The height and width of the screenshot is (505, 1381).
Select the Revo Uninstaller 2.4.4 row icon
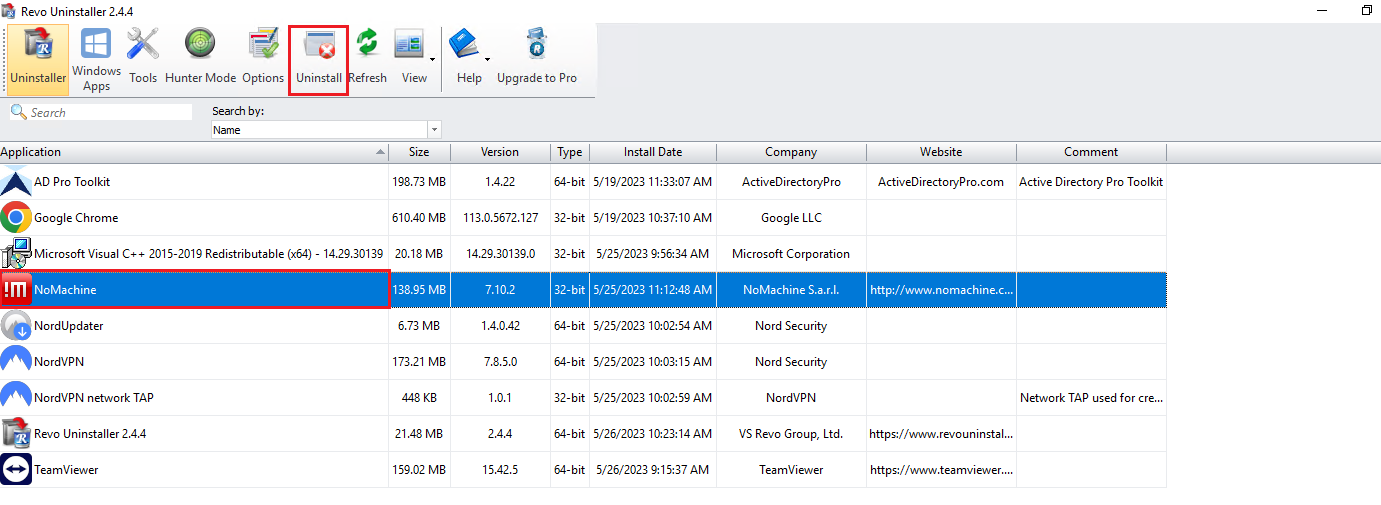click(x=16, y=434)
